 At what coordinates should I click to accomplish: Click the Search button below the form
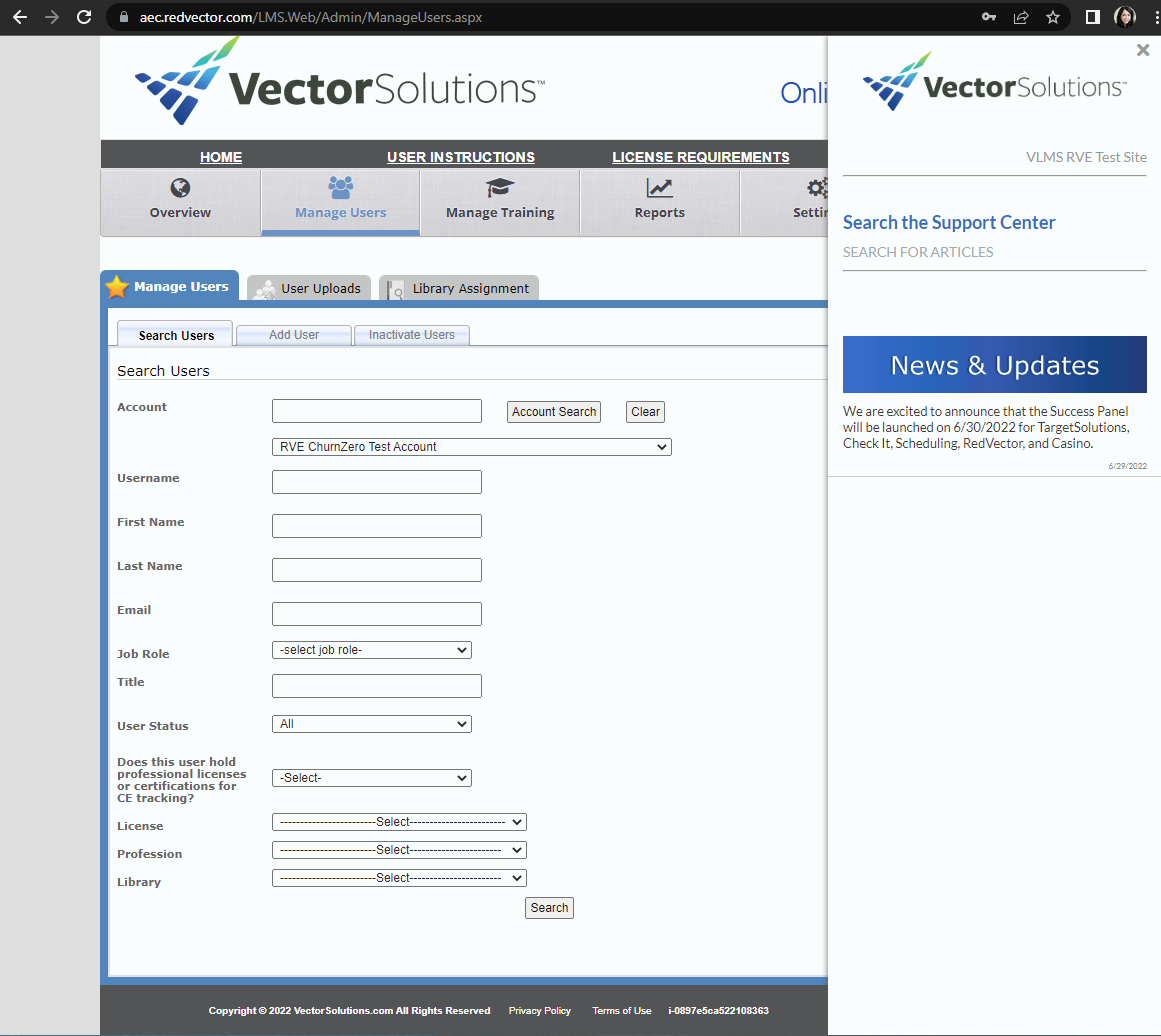coord(549,908)
